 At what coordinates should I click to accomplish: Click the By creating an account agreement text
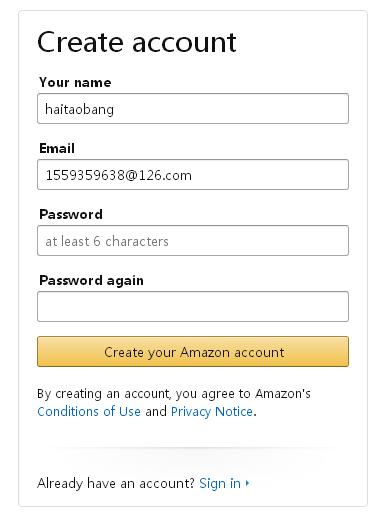coord(174,394)
